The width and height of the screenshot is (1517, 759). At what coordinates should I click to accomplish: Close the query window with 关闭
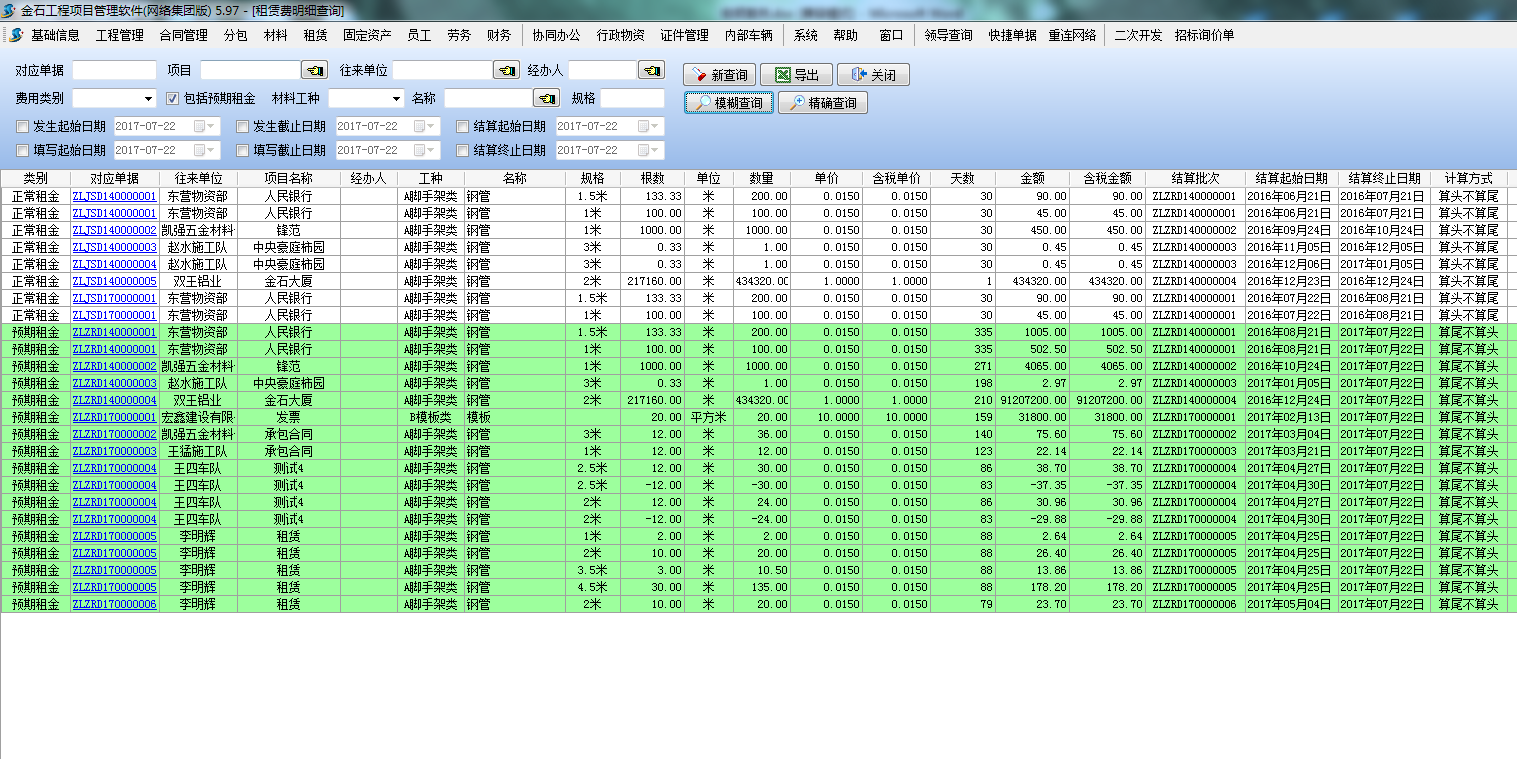tap(873, 75)
